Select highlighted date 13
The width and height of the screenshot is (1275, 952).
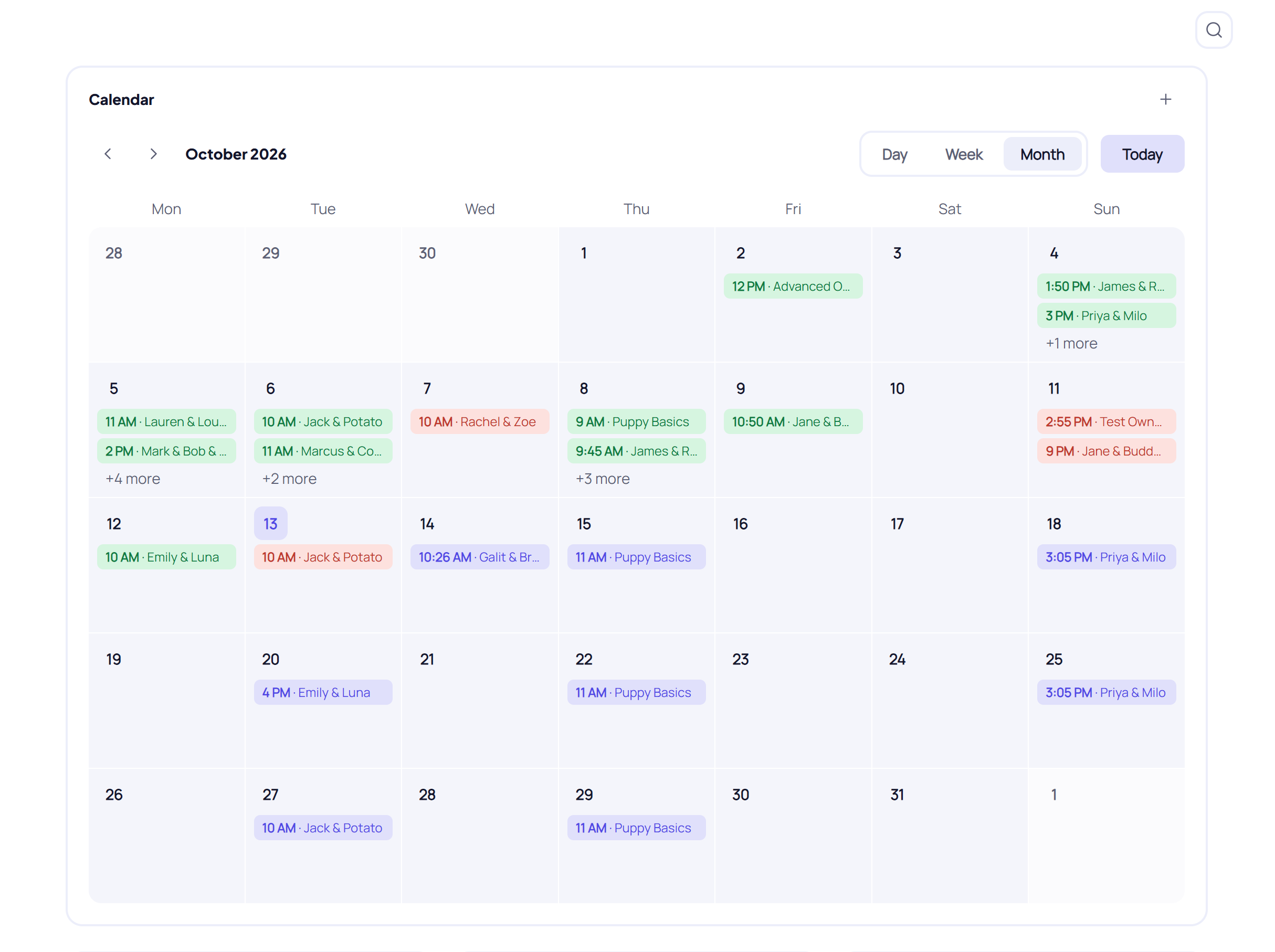pyautogui.click(x=270, y=524)
